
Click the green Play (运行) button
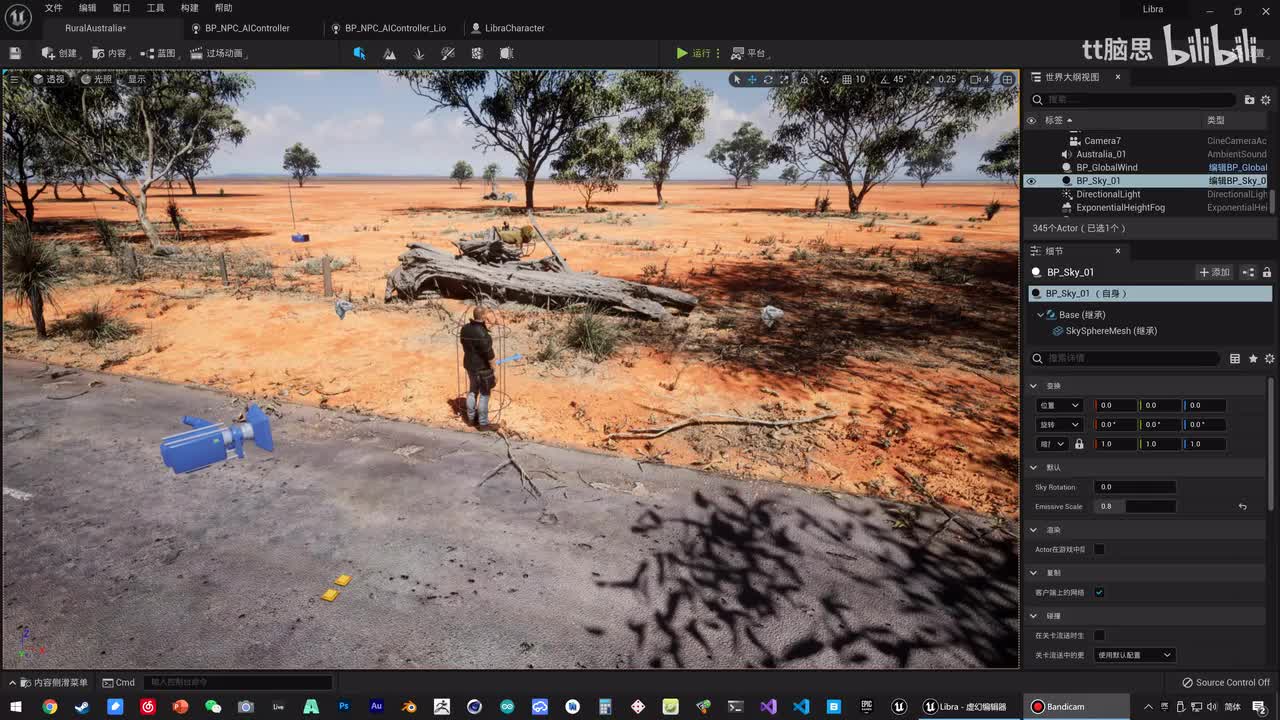(693, 53)
